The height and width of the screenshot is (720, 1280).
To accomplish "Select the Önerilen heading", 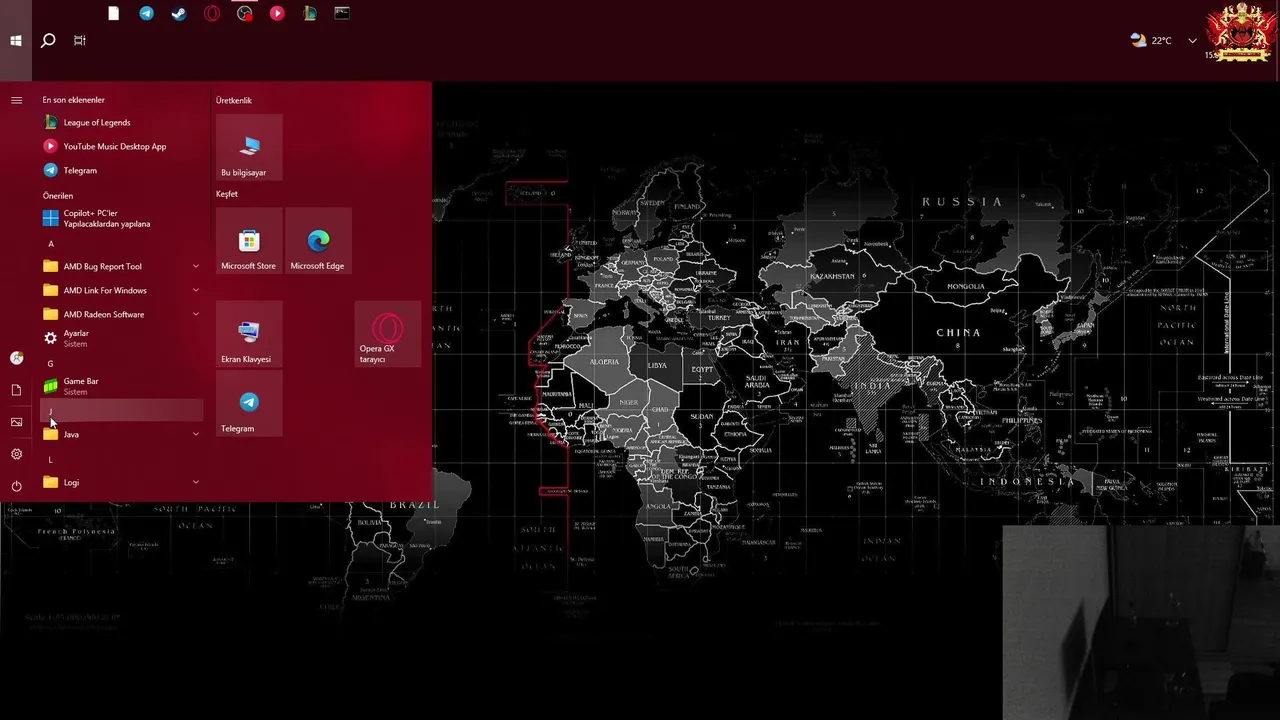I will coord(58,196).
